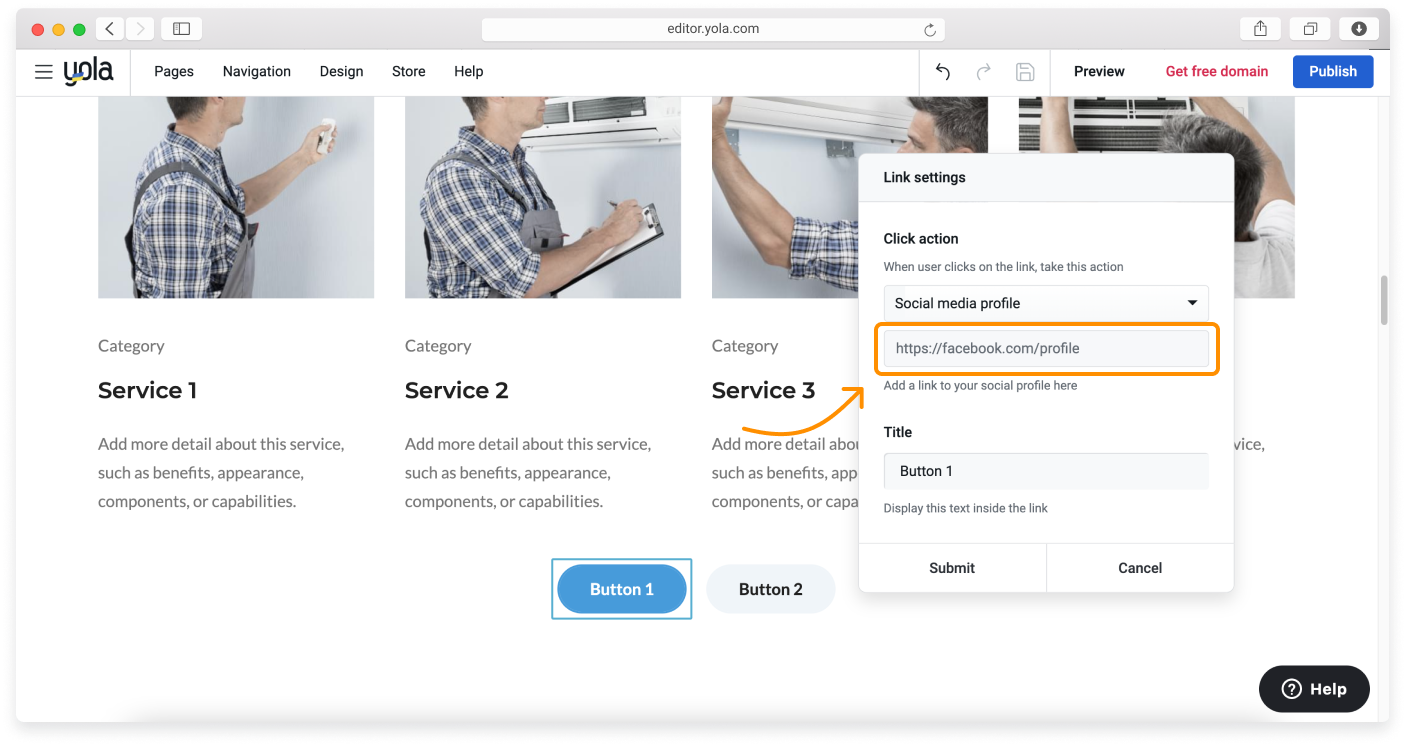Cancel the Link settings dialog
1406x746 pixels.
[x=1139, y=568]
